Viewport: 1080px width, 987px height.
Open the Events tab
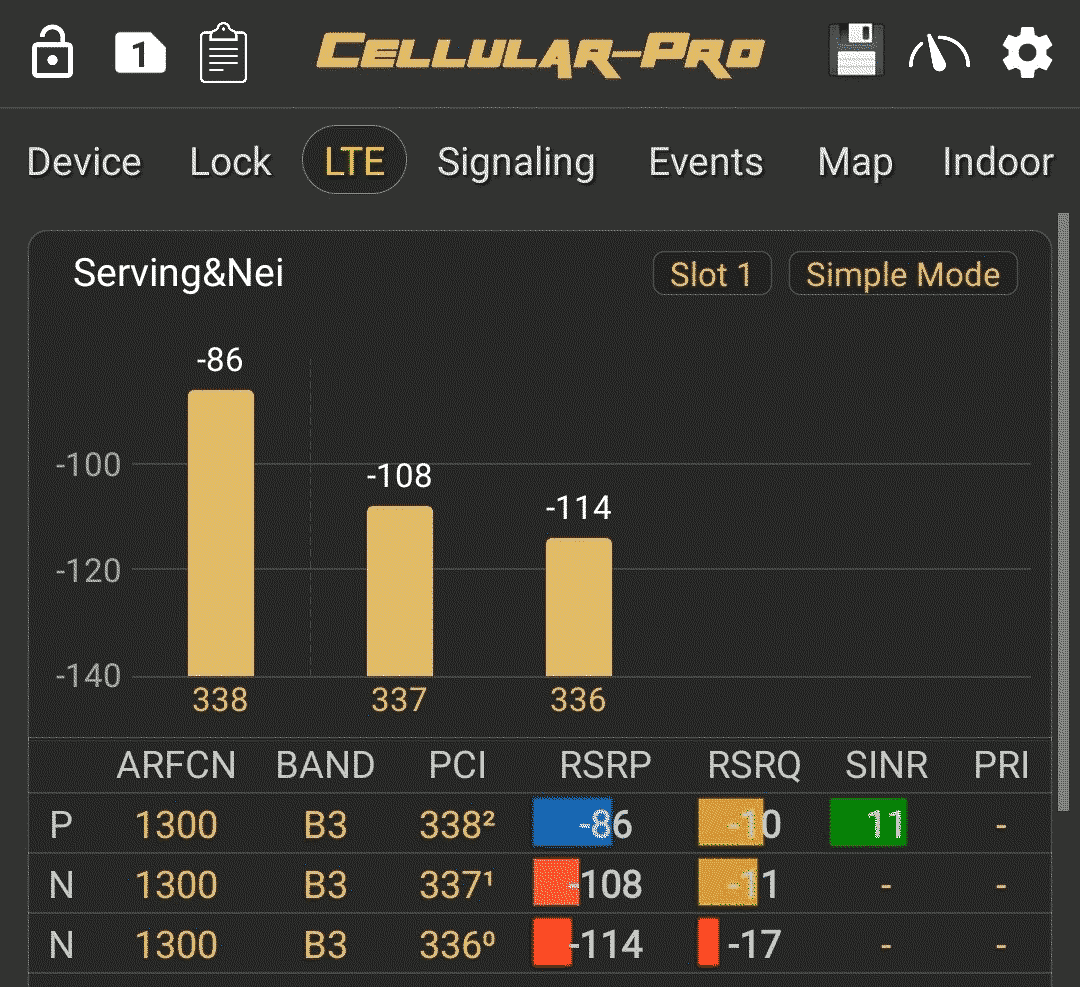[x=706, y=162]
